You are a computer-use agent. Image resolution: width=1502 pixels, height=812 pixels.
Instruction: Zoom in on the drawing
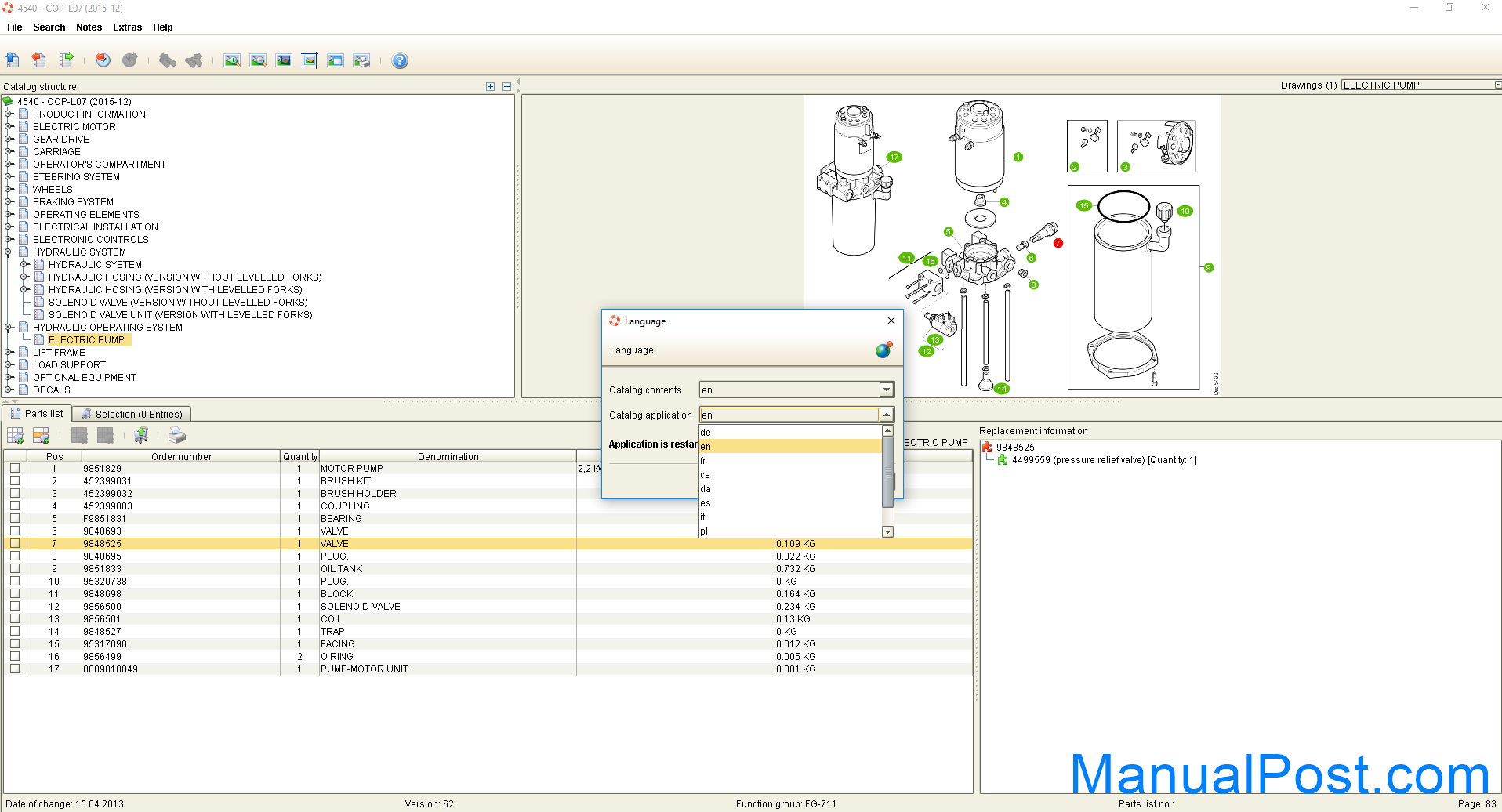pos(231,60)
